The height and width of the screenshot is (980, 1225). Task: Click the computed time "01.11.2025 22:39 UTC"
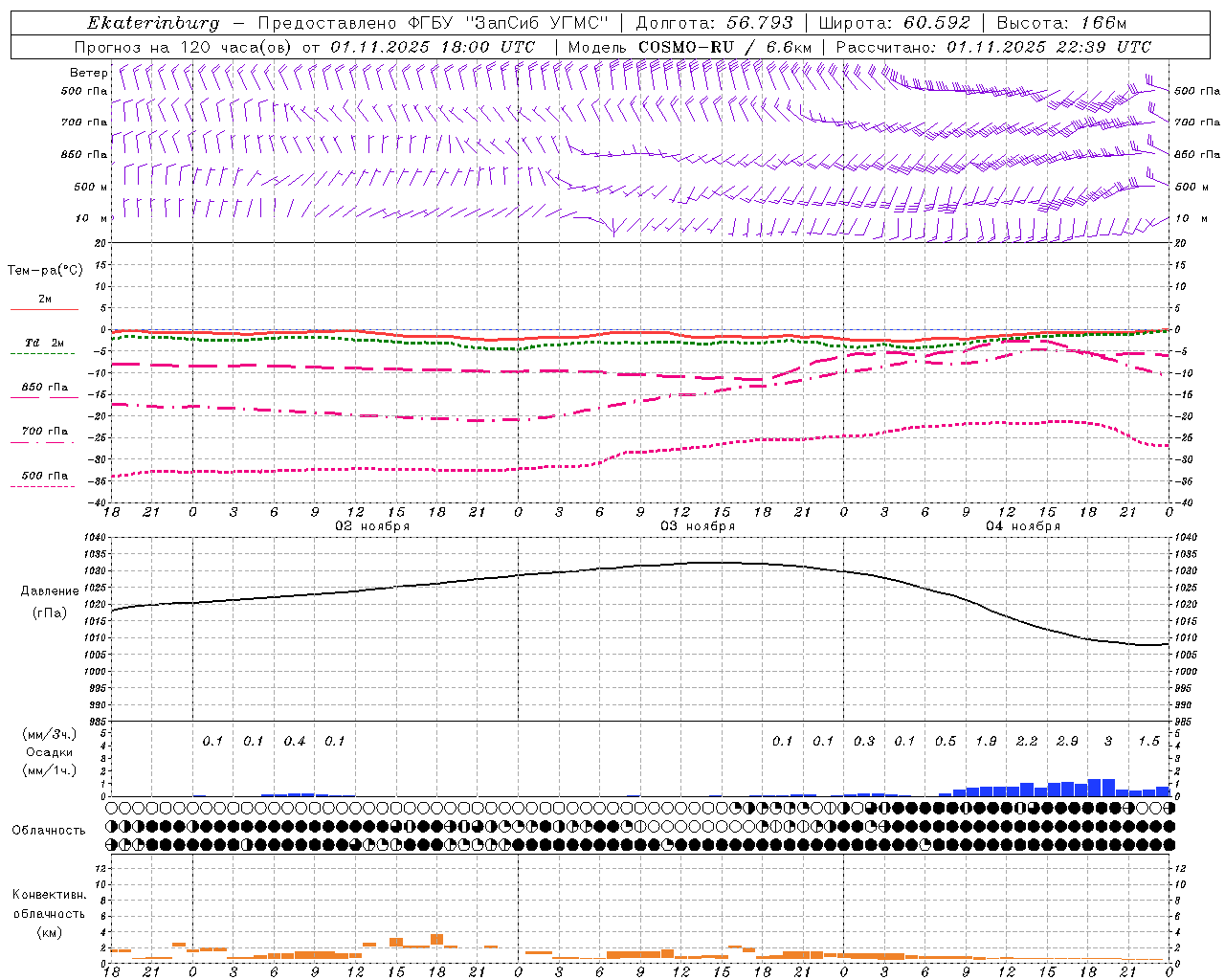[x=1048, y=47]
